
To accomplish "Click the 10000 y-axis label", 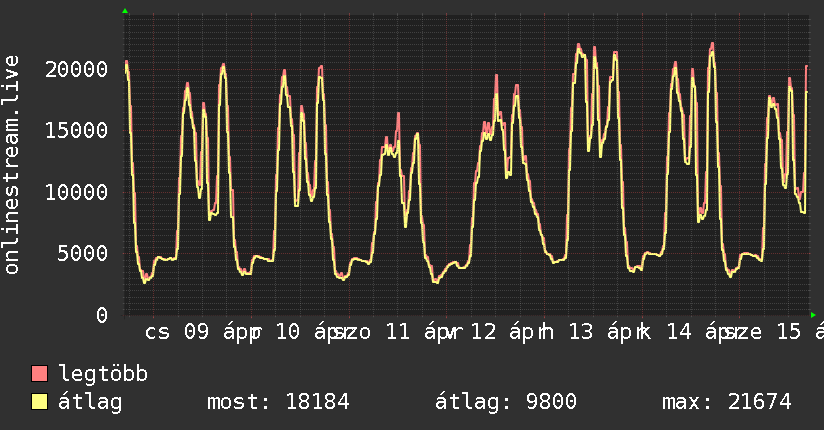I will 76,192.
